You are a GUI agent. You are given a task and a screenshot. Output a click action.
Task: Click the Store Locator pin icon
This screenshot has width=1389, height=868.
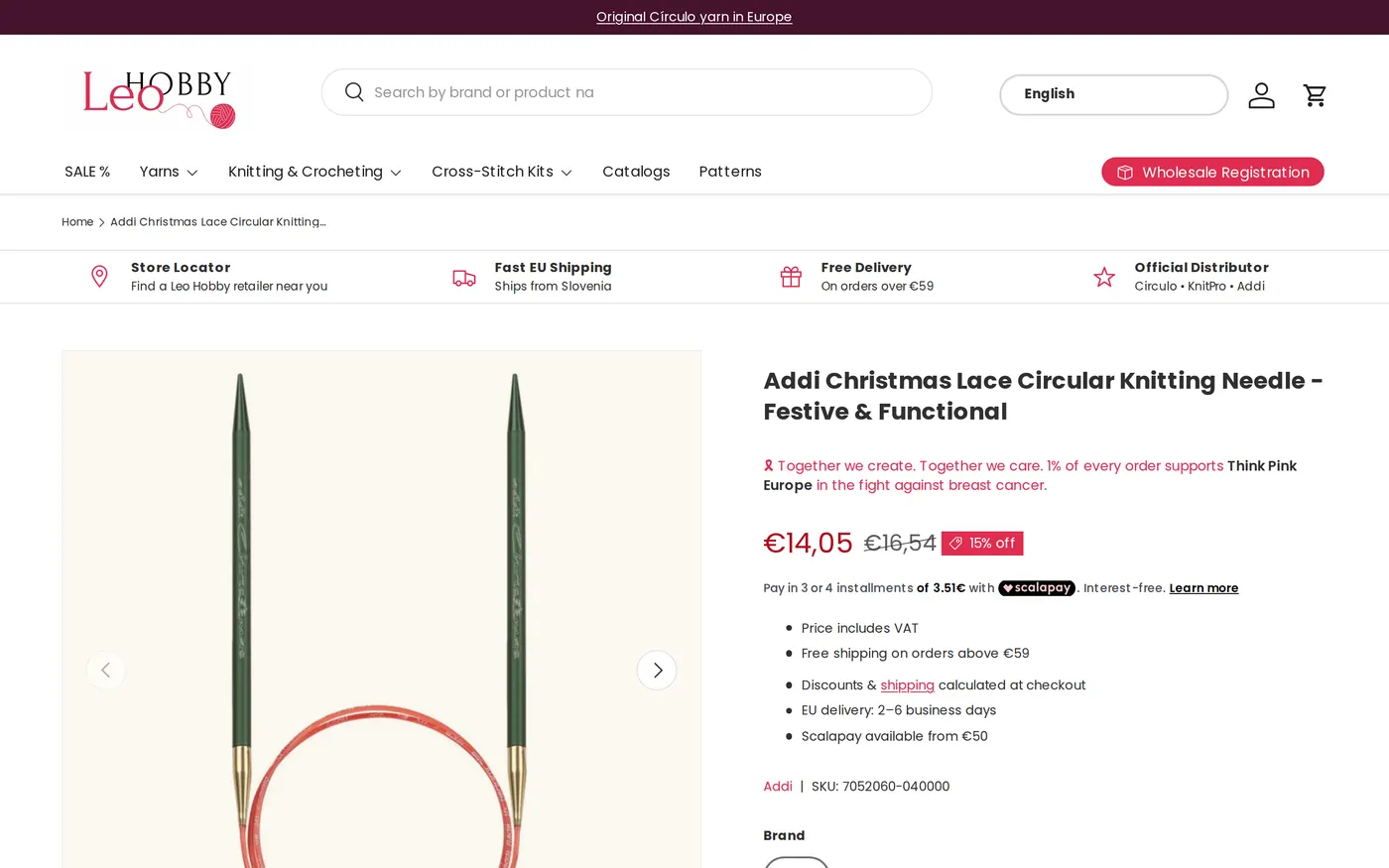click(99, 277)
